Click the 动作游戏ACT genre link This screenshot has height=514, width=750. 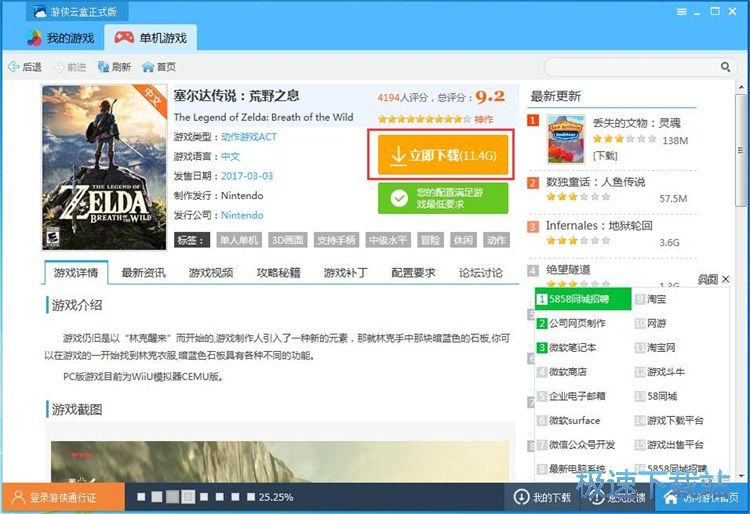tap(249, 137)
